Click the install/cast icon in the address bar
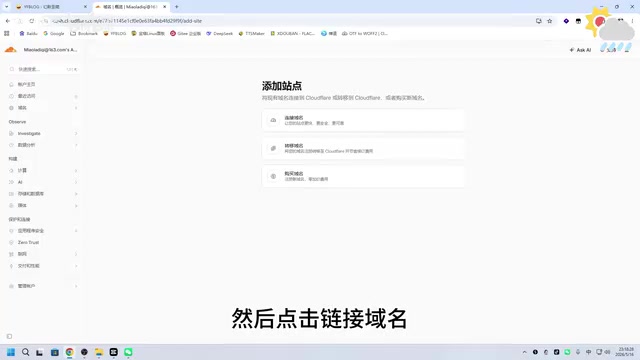This screenshot has width=640, height=360. [539, 21]
